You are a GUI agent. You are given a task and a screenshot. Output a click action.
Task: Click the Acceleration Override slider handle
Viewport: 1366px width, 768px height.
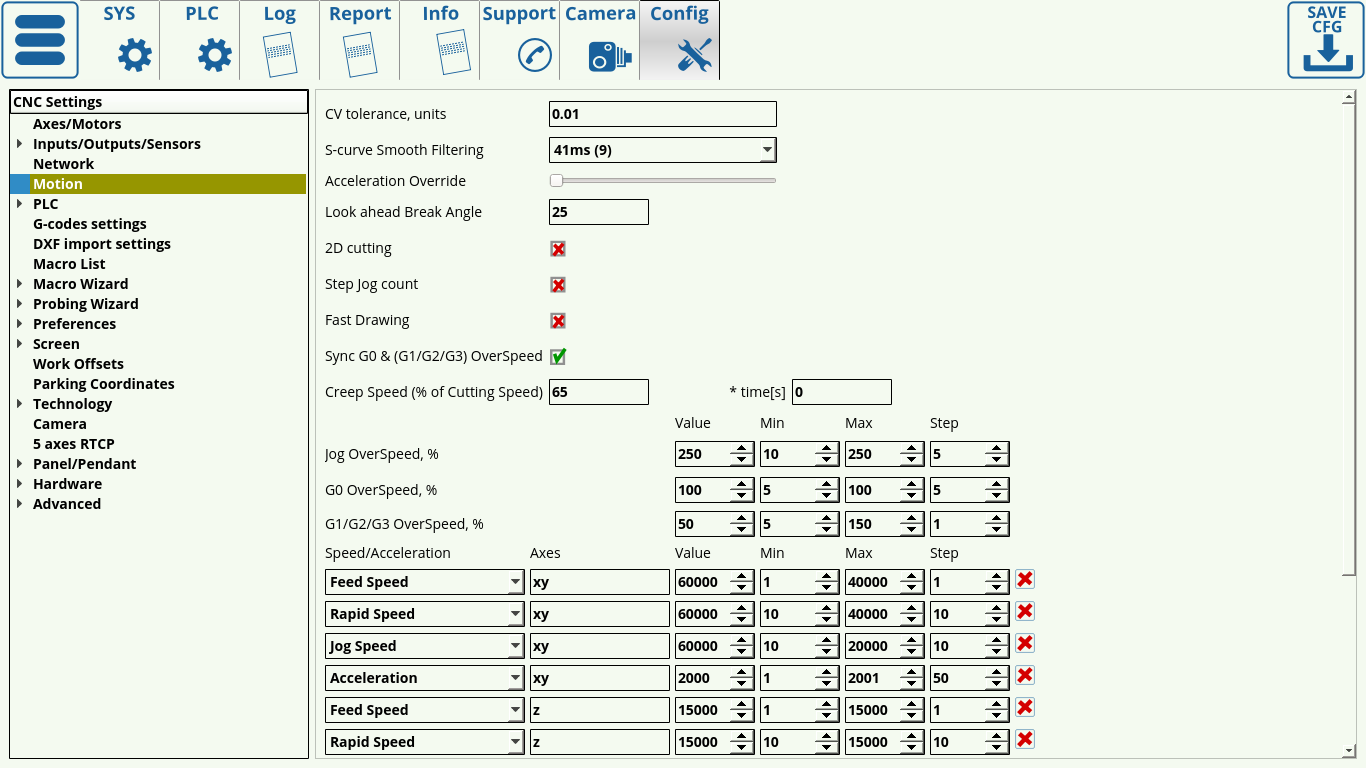pos(557,181)
